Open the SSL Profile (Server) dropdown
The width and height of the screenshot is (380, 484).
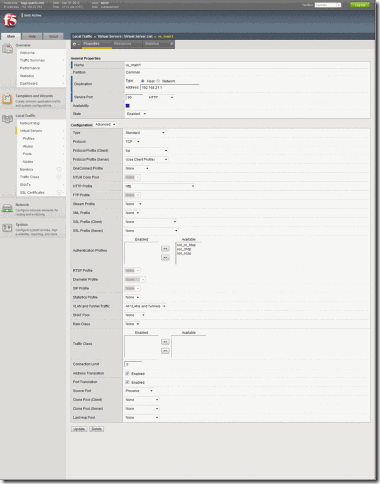(151, 231)
